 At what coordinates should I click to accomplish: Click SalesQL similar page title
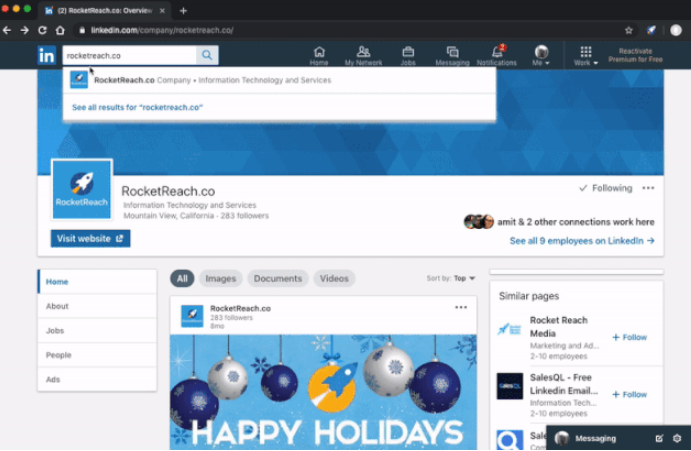click(564, 384)
